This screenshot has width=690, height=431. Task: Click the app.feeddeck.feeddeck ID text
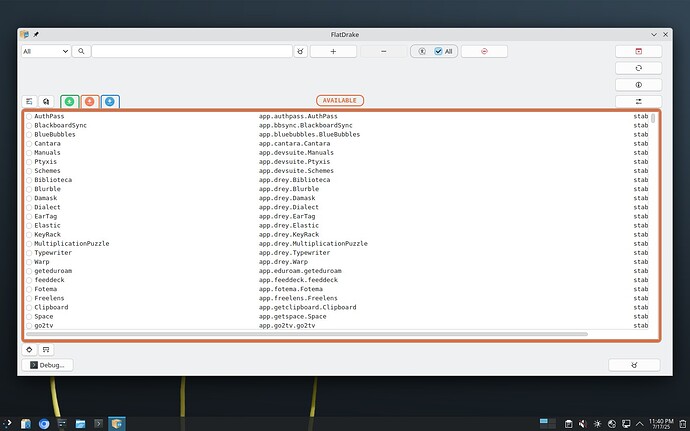click(298, 280)
